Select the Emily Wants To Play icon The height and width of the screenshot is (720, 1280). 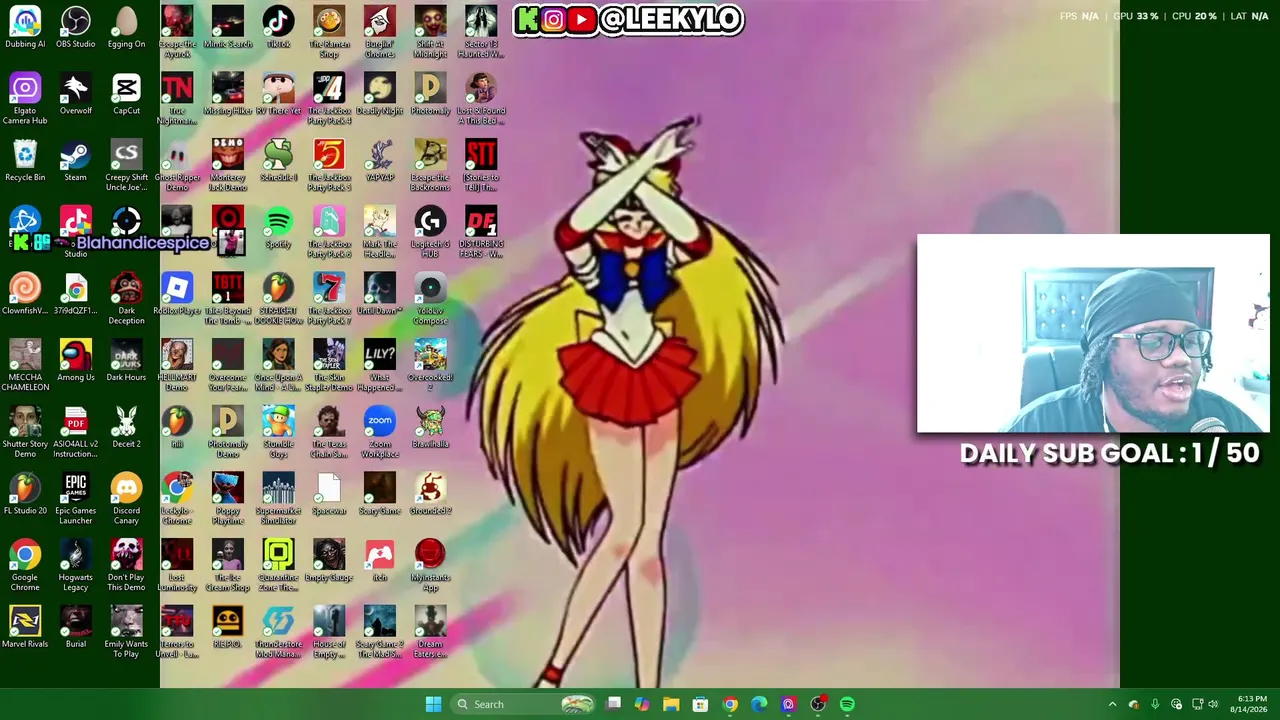[126, 632]
